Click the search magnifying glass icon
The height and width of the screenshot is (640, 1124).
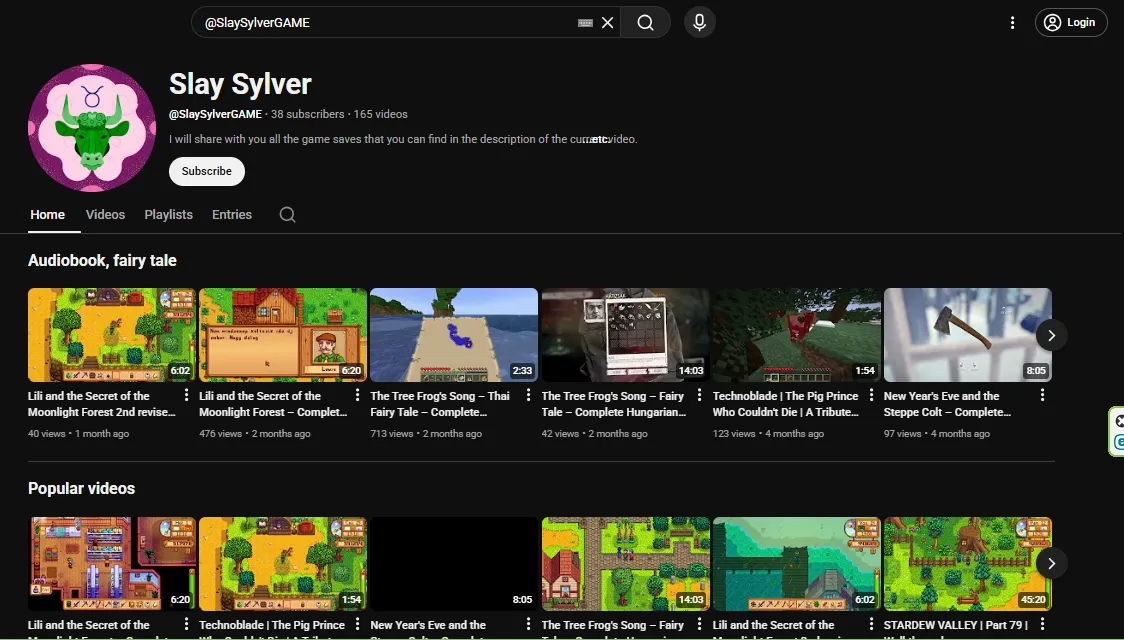[645, 21]
